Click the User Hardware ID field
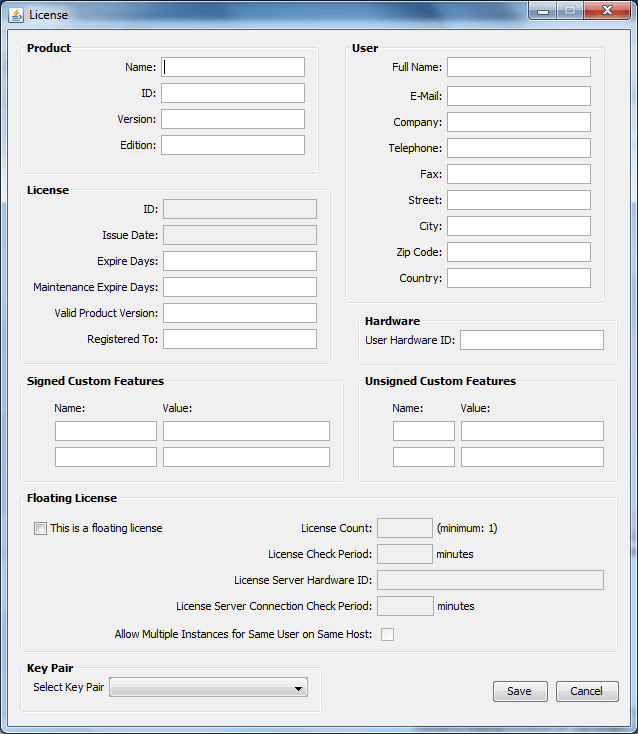Screen dimensions: 638x734 coord(532,340)
